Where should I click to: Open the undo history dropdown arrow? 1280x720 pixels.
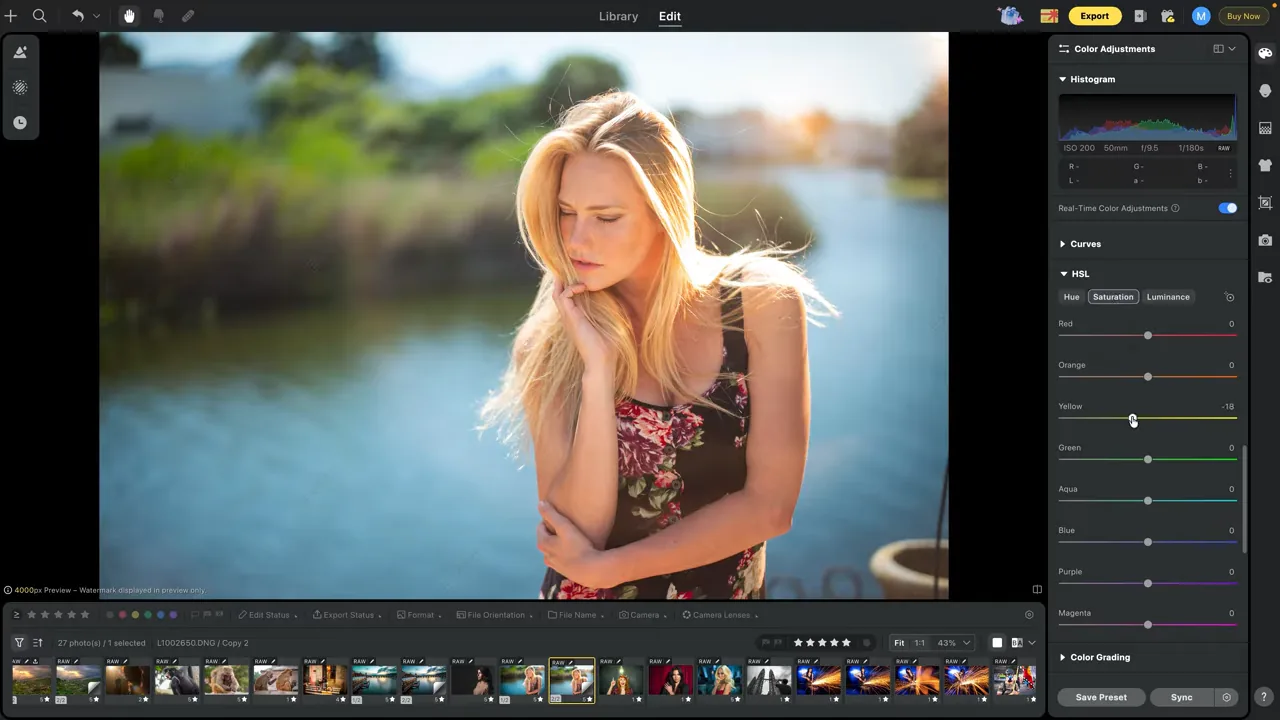(96, 16)
